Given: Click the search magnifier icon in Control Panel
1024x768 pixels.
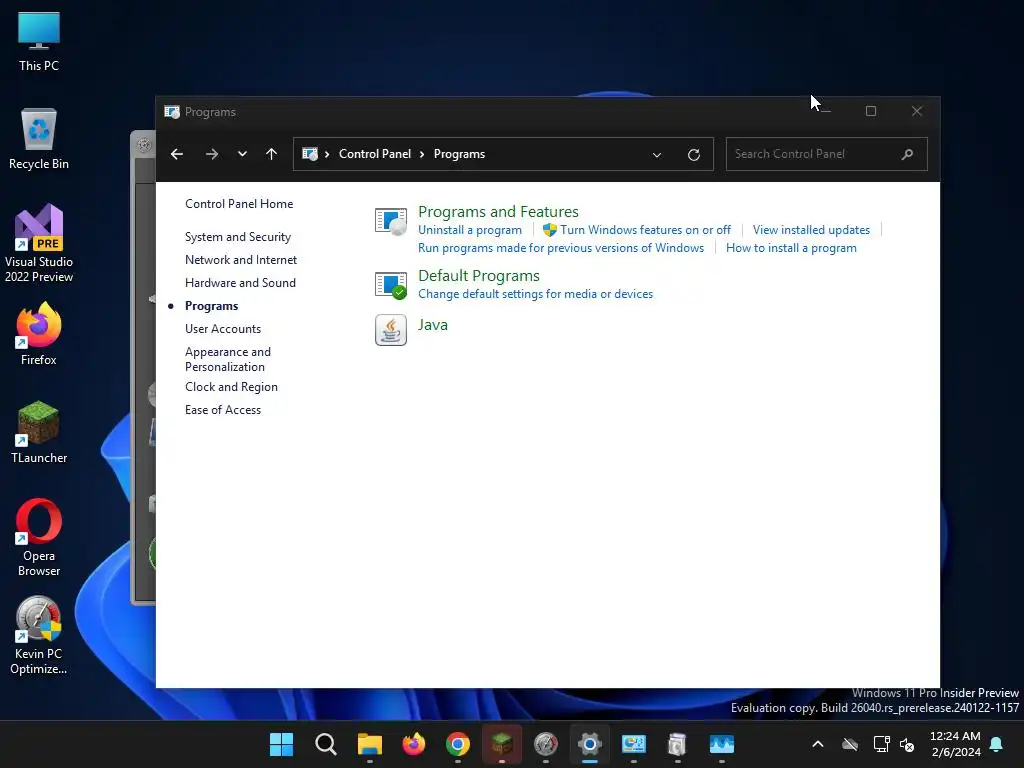Looking at the screenshot, I should tap(907, 155).
